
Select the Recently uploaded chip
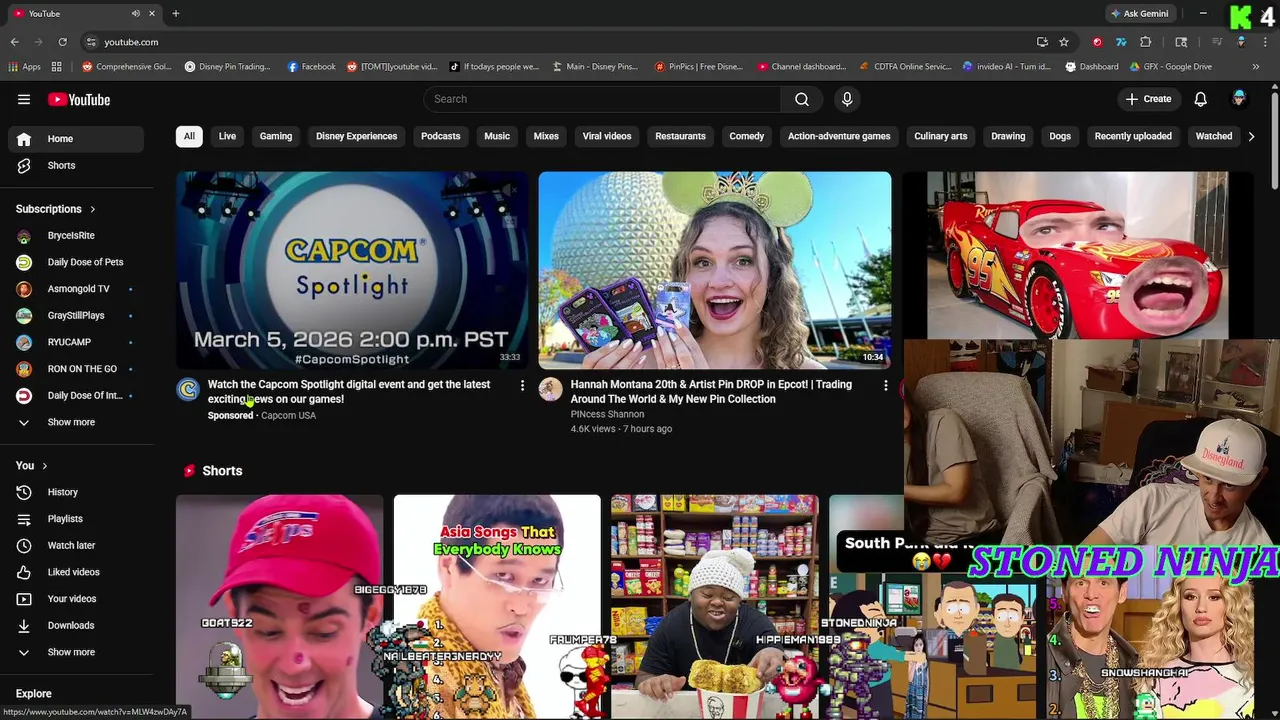(1133, 136)
